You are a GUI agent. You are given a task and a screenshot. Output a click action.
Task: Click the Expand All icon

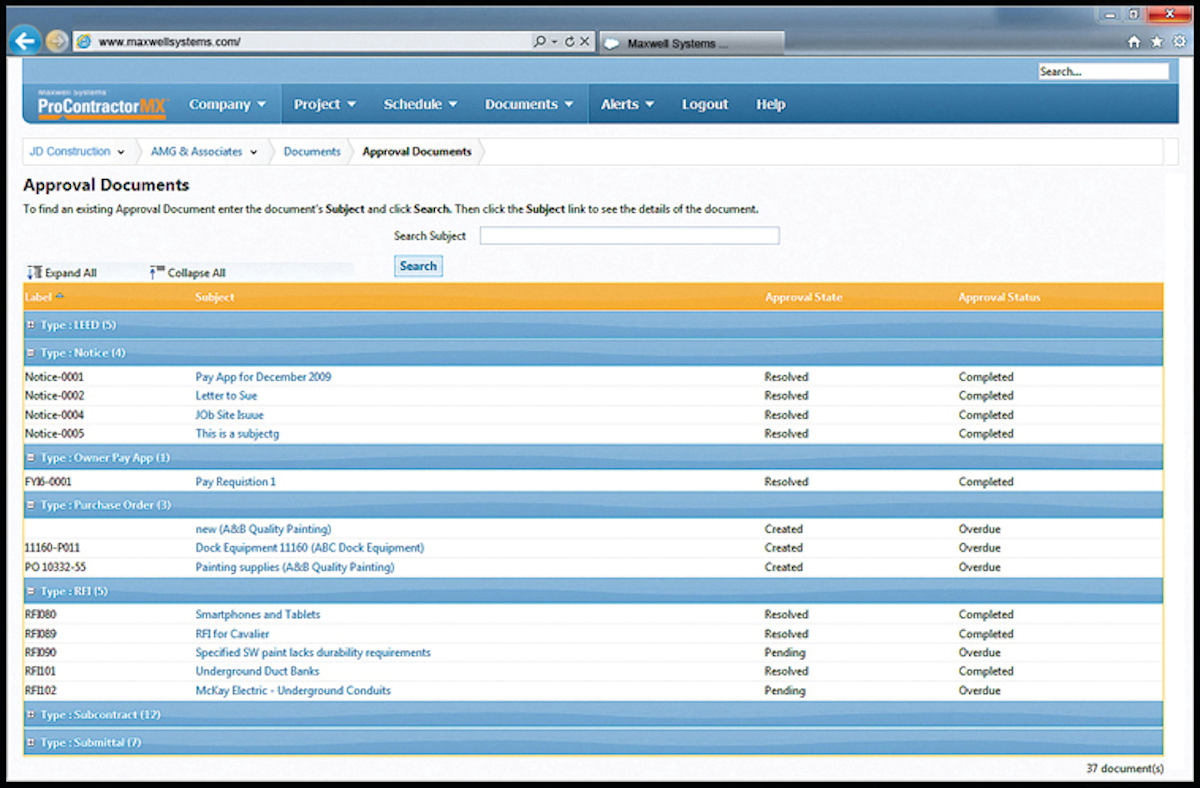click(x=33, y=272)
